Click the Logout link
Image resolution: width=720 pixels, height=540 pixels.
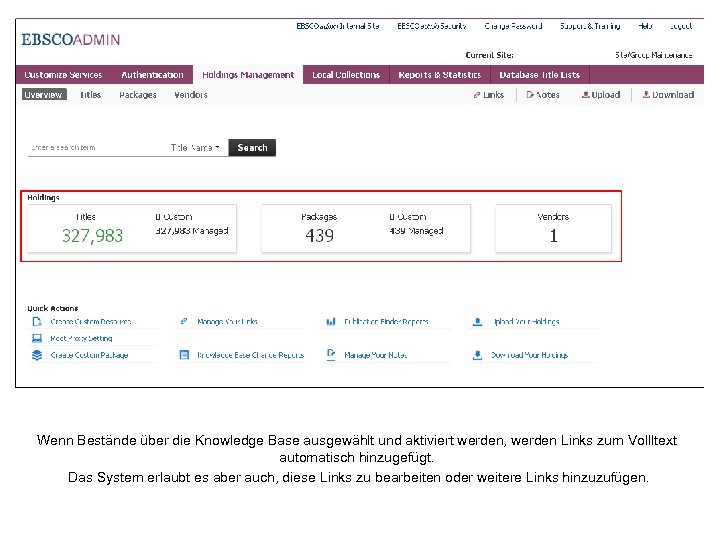pyautogui.click(x=681, y=26)
